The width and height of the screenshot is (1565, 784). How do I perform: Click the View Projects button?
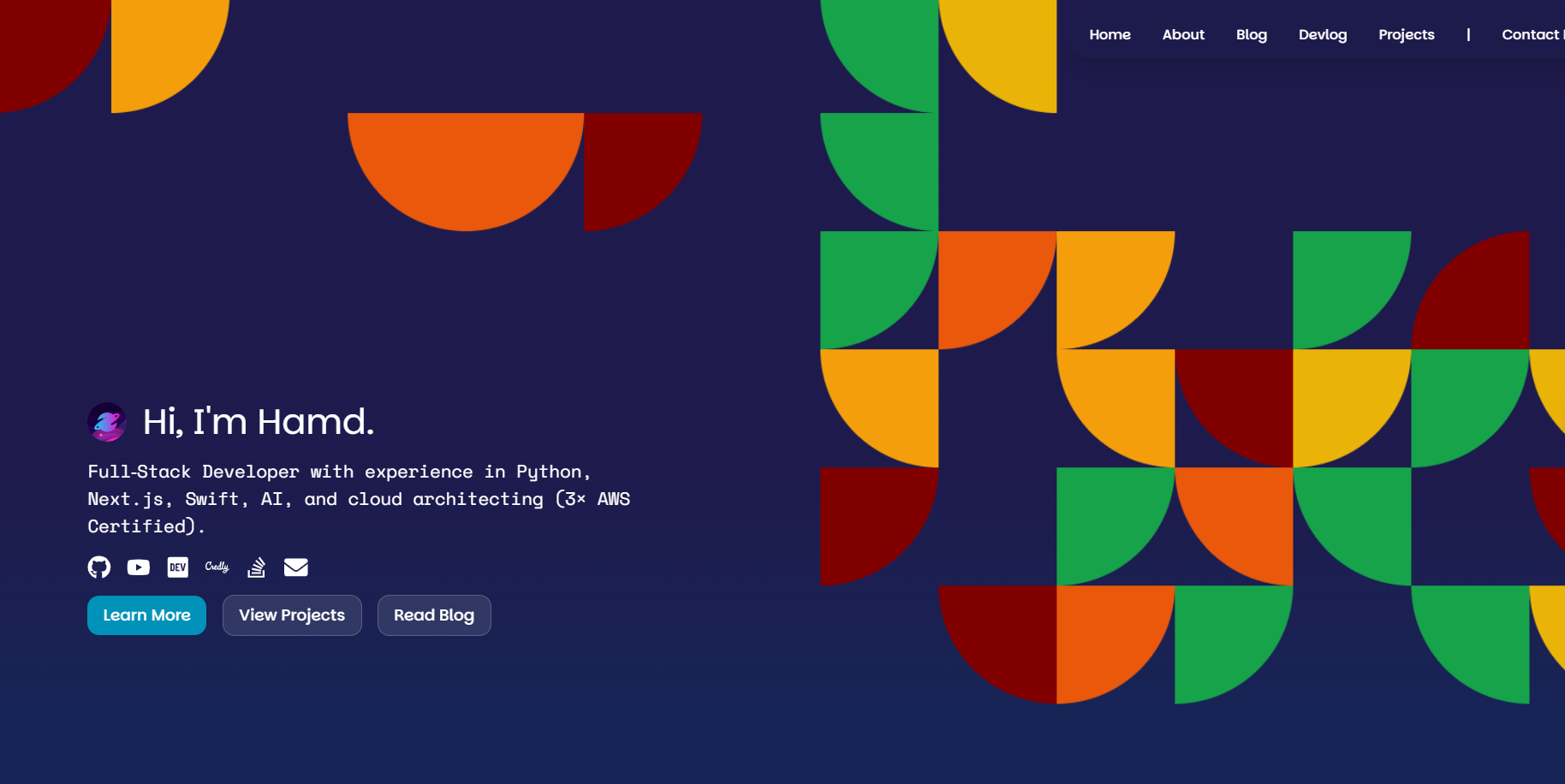(292, 615)
